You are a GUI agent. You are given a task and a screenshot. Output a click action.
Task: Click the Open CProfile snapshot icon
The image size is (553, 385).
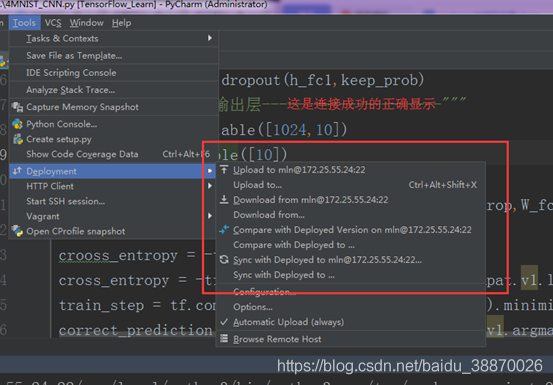[17, 231]
